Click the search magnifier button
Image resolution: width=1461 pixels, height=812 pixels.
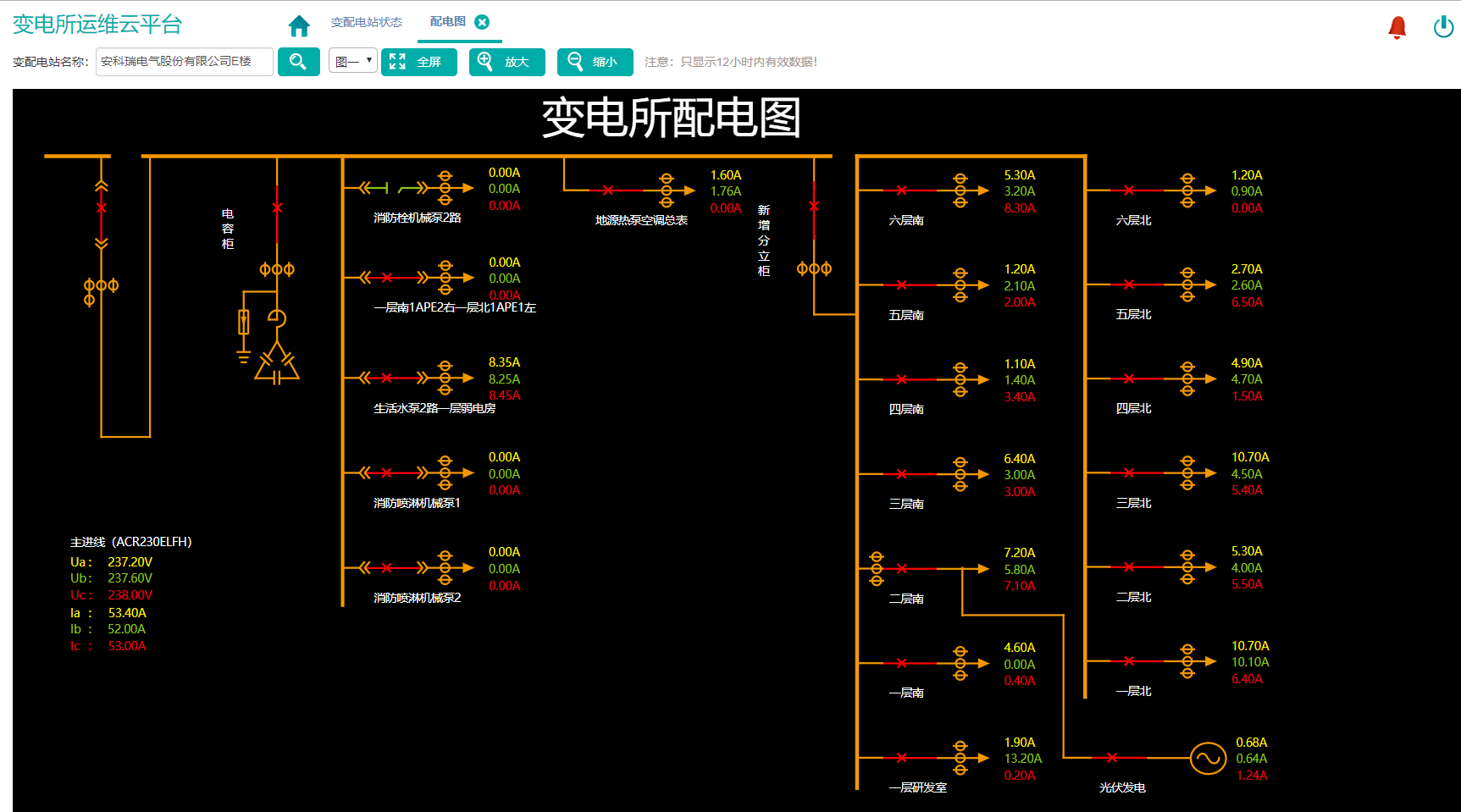pos(298,62)
